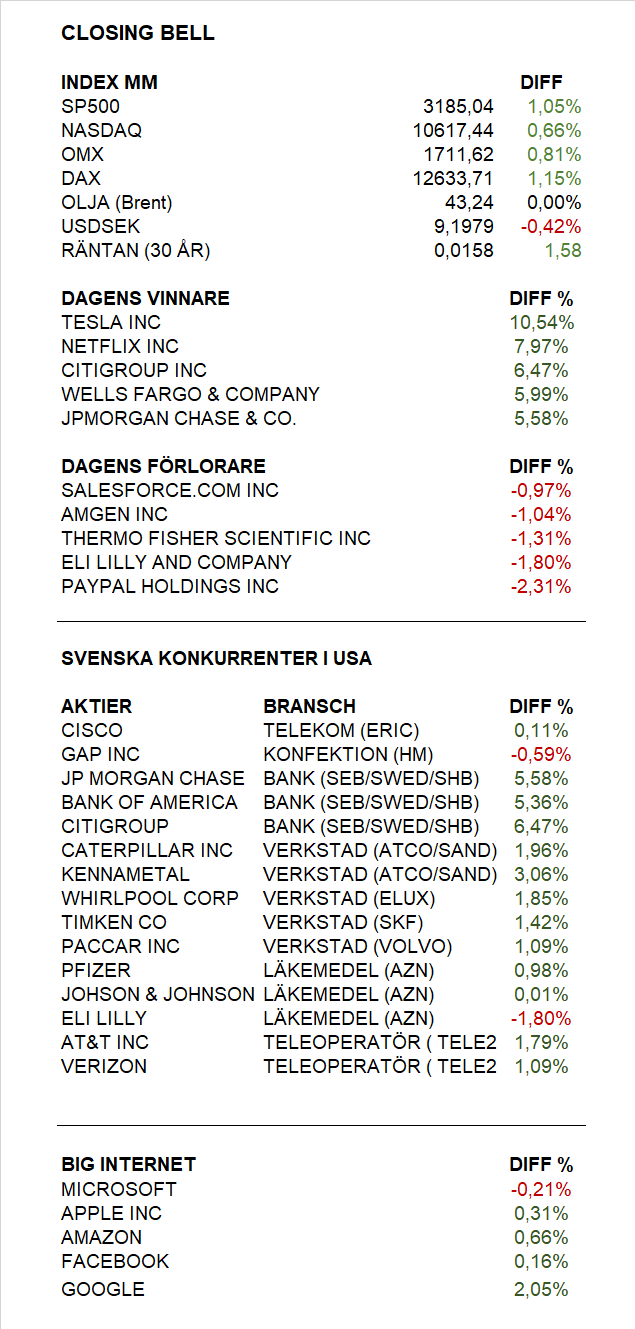Click the VERIZON stock name

(104, 1067)
